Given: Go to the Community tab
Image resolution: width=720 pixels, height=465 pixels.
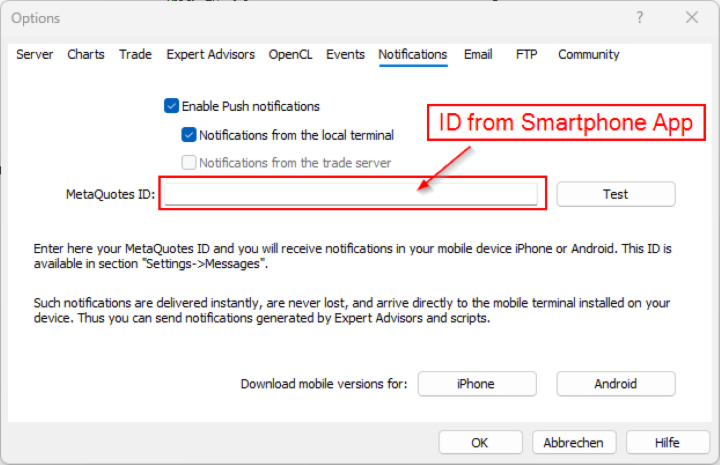Looking at the screenshot, I should coord(589,55).
